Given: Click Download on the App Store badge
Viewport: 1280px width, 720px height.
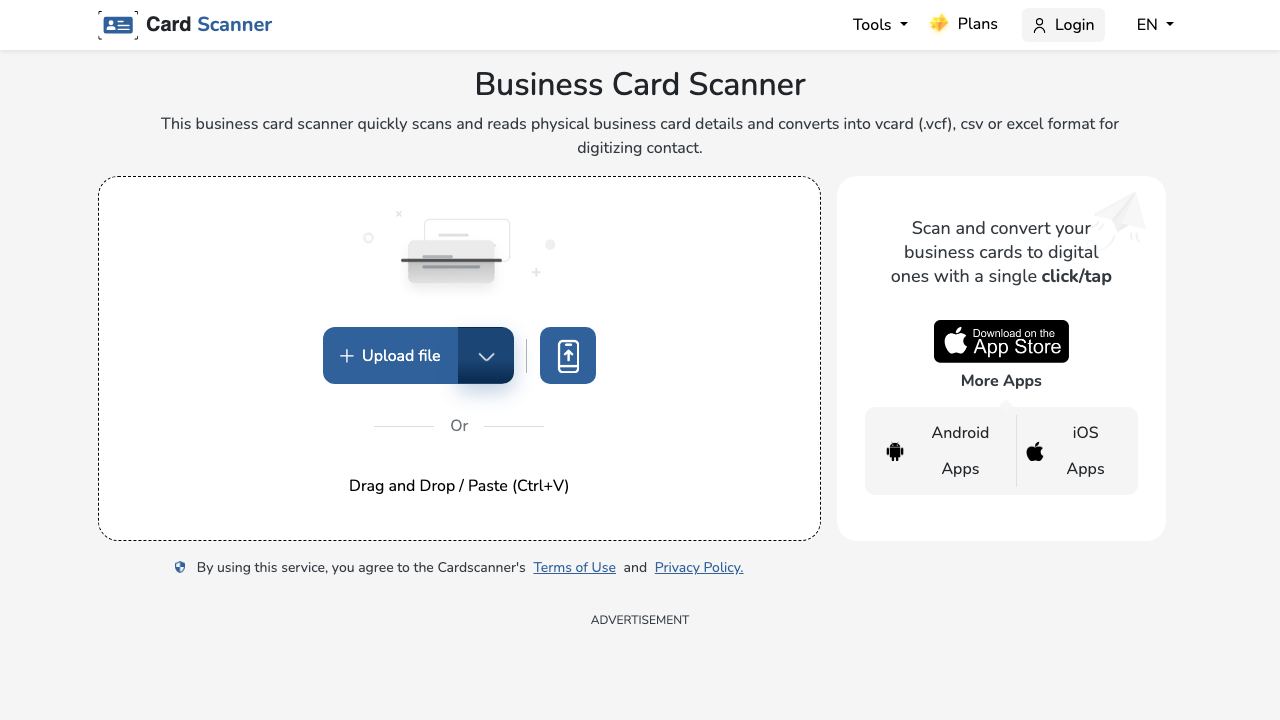Looking at the screenshot, I should (1001, 341).
